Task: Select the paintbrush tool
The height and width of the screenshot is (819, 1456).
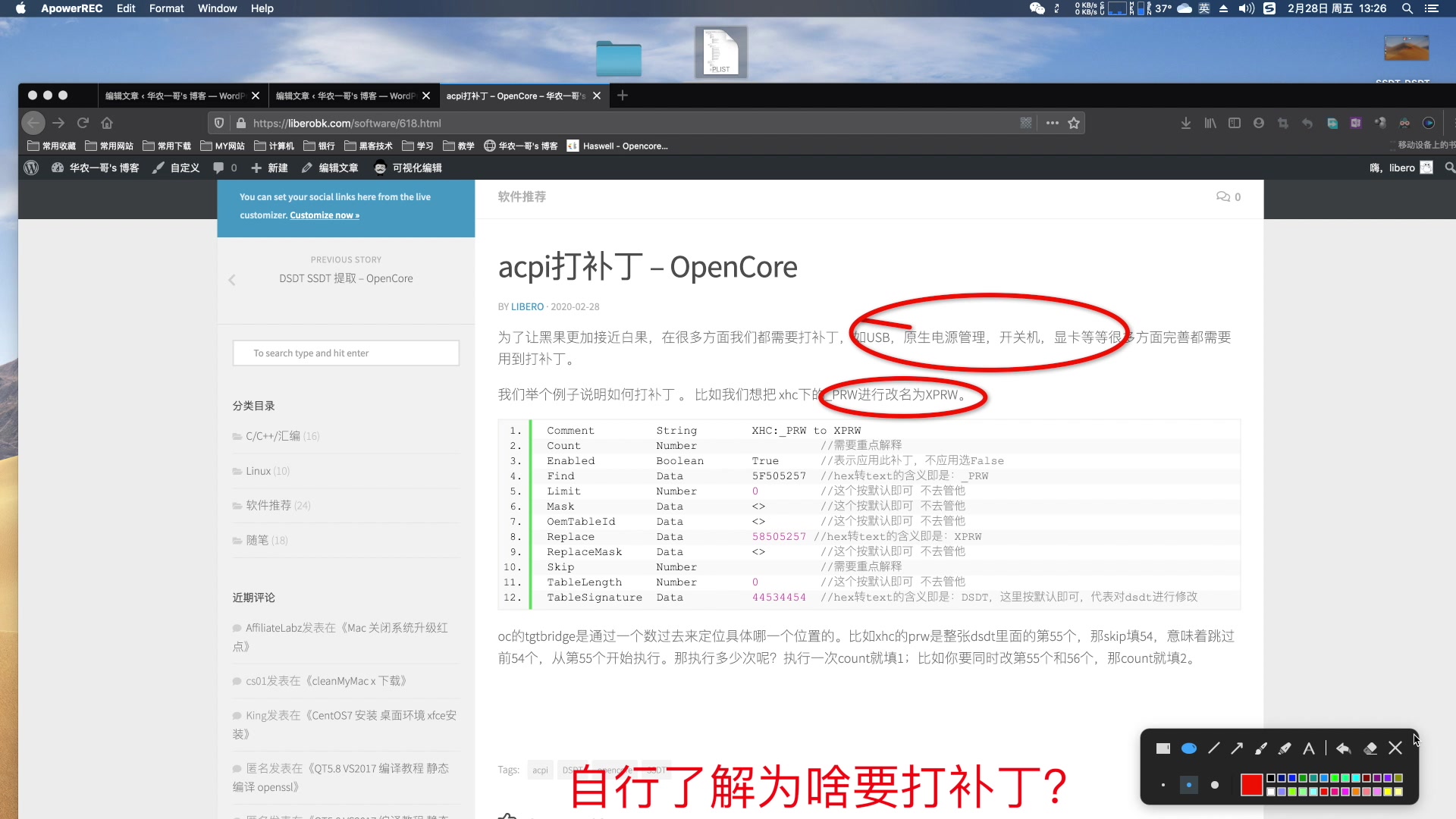Action: [1261, 748]
